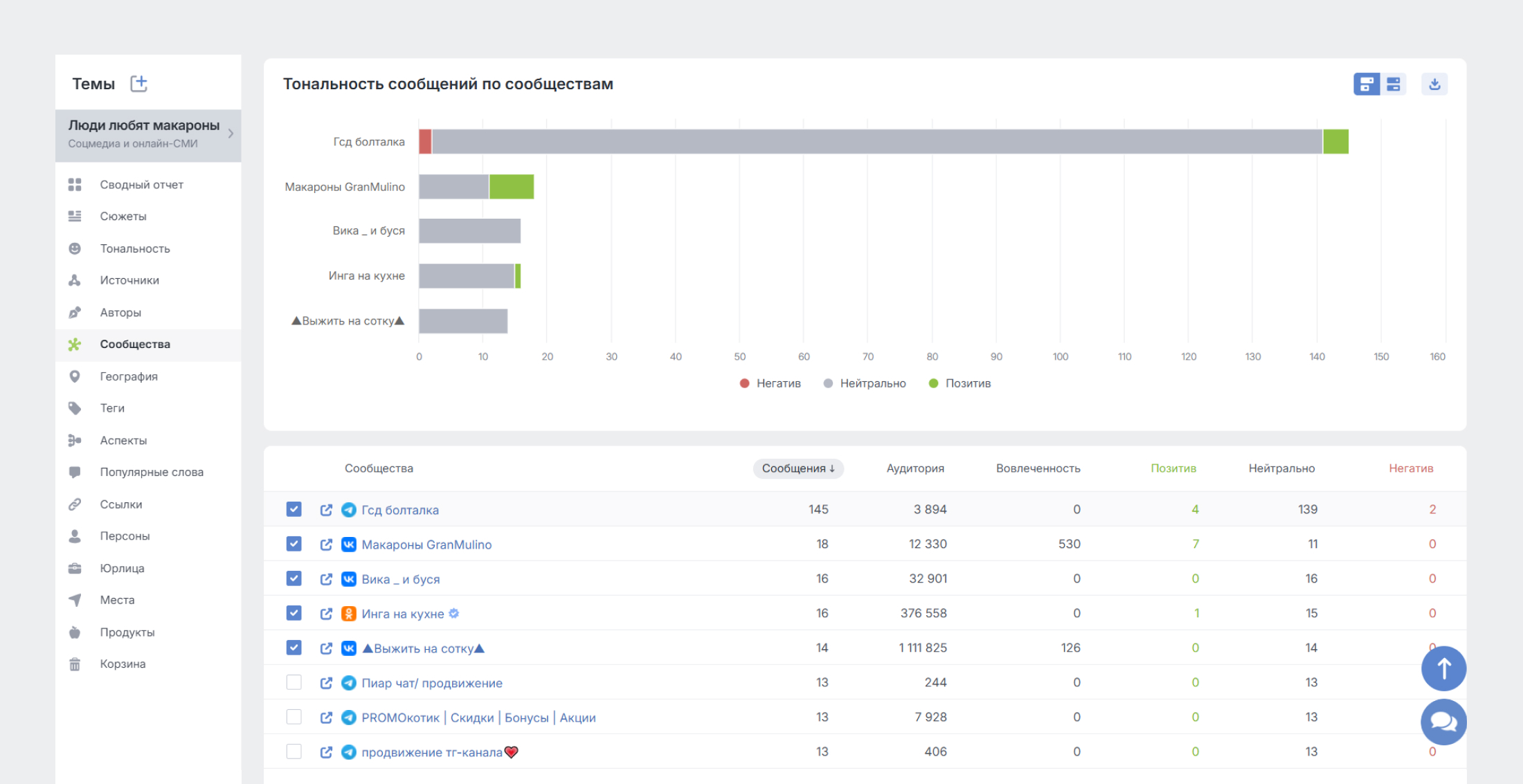Click the list view icon top right
The image size is (1523, 784).
[1394, 84]
